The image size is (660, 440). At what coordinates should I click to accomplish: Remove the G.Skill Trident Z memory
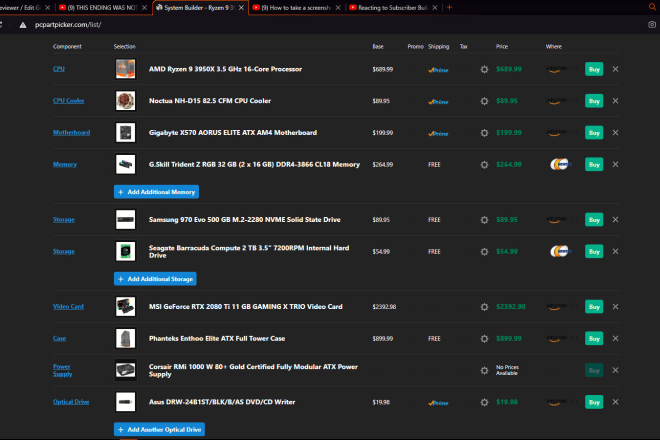click(x=615, y=164)
